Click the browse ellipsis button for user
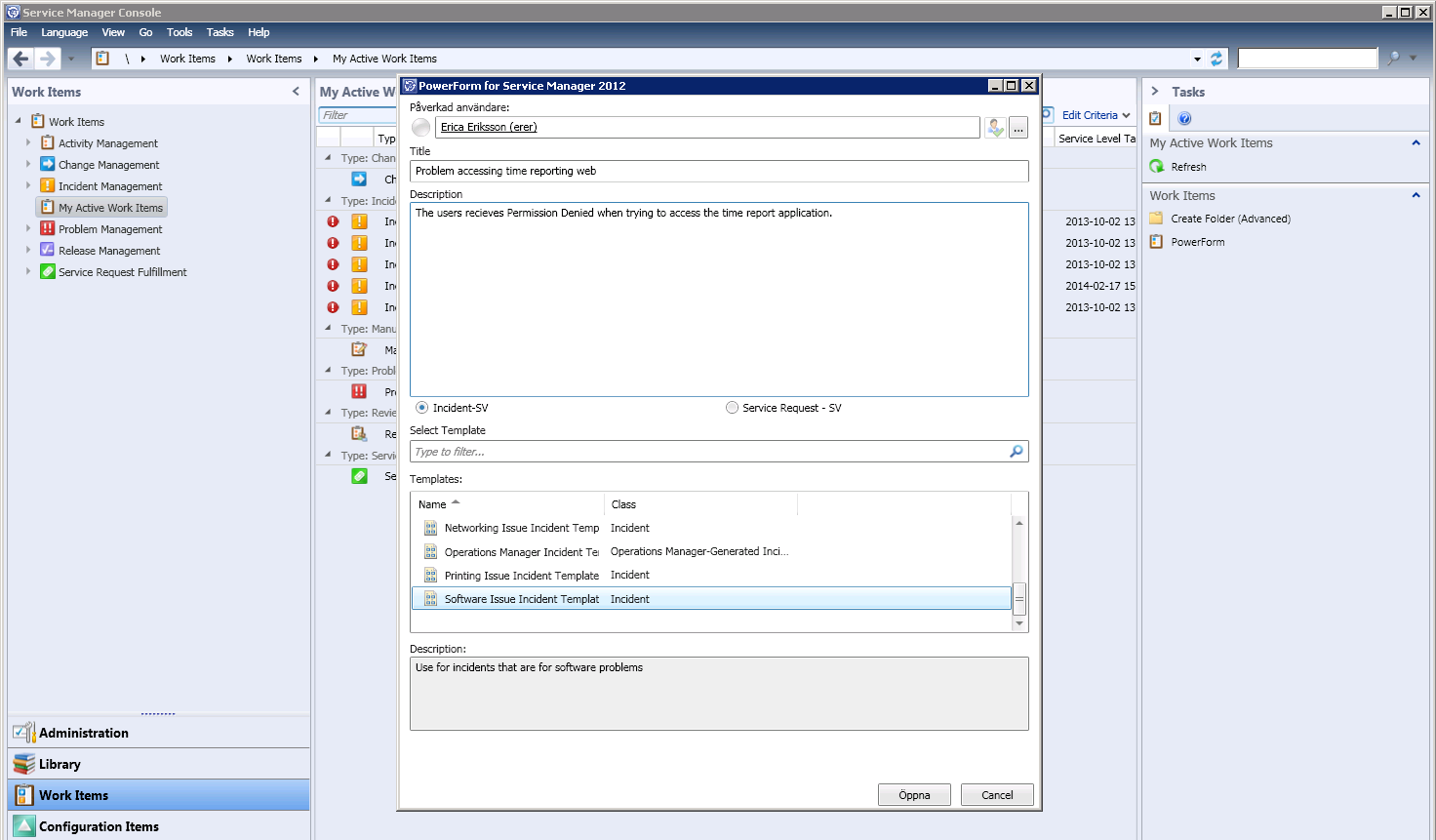1436x840 pixels. coord(1018,128)
